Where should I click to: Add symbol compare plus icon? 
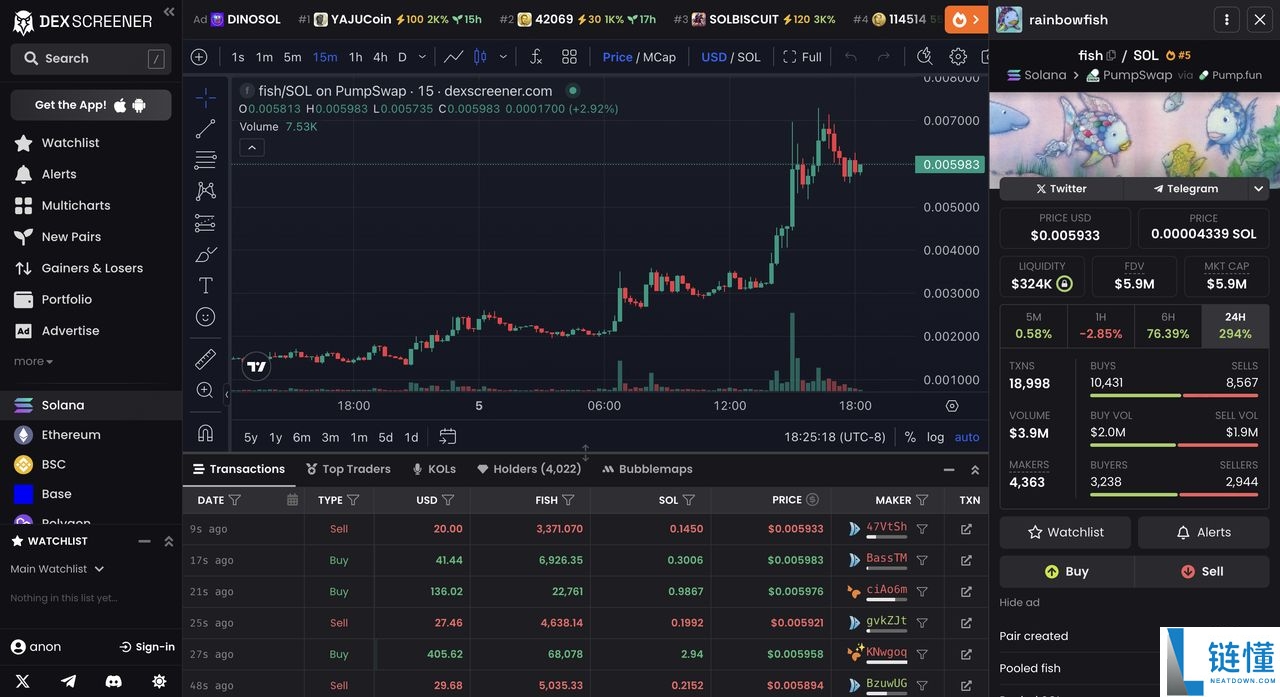click(x=199, y=57)
